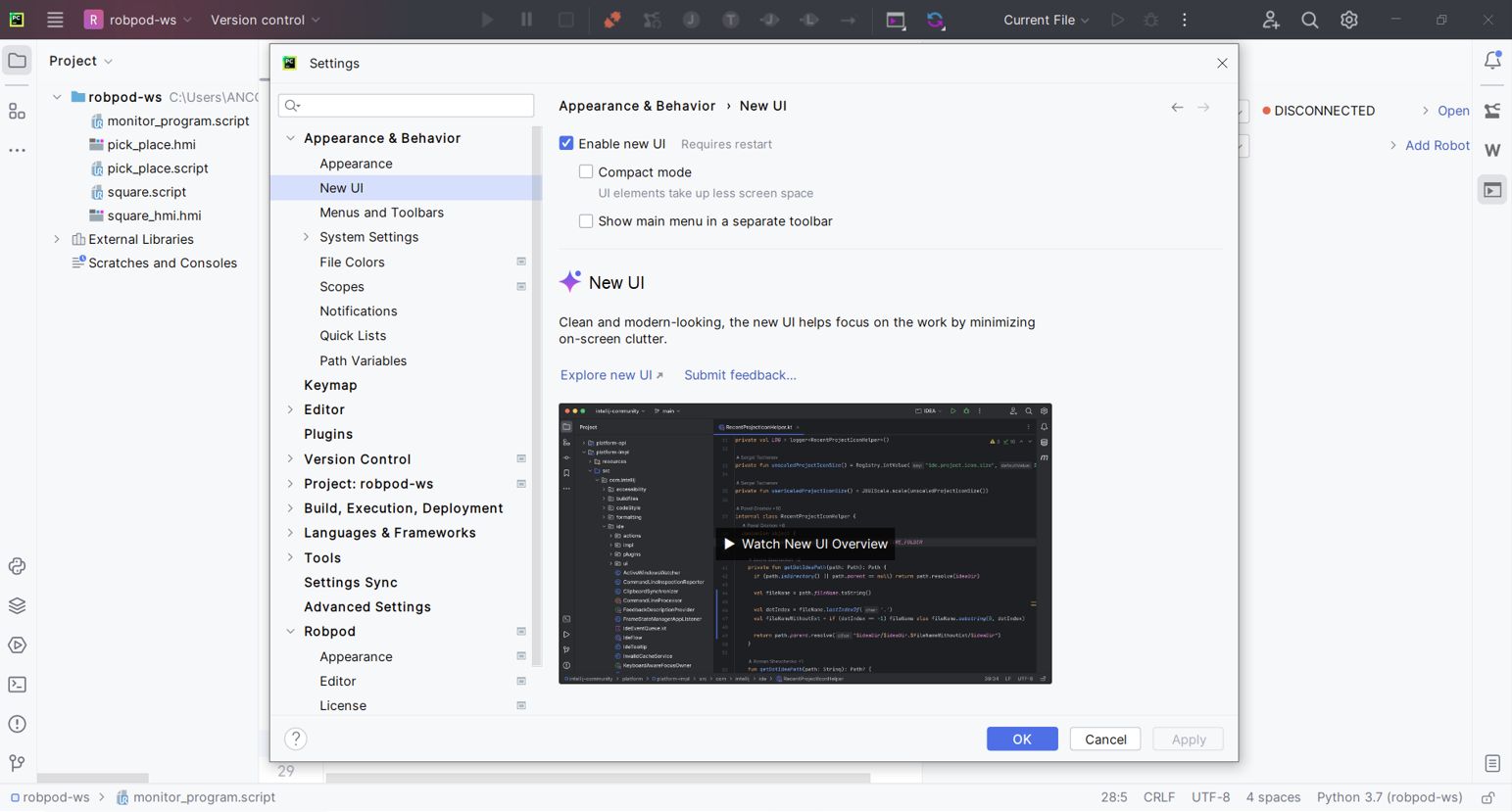This screenshot has width=1512, height=812.
Task: Expand Languages & Frameworks group
Action: click(290, 533)
